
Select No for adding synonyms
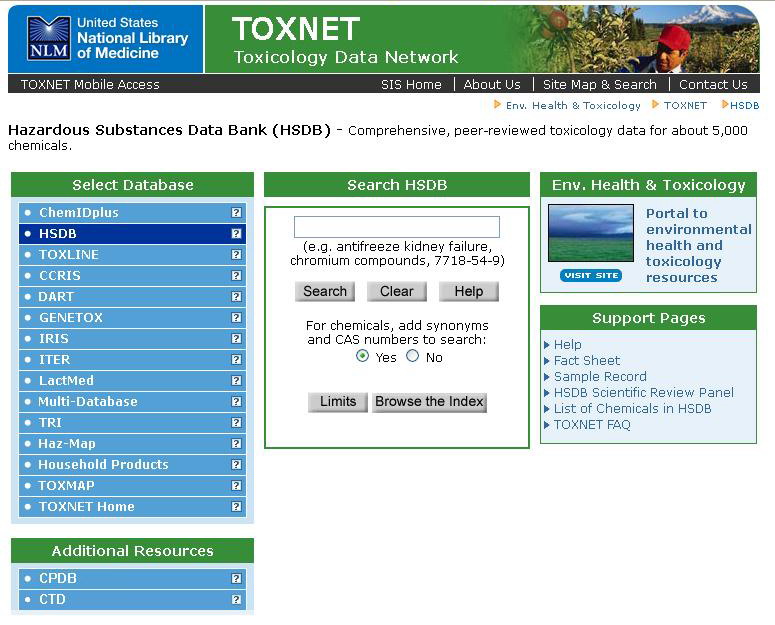tap(413, 356)
